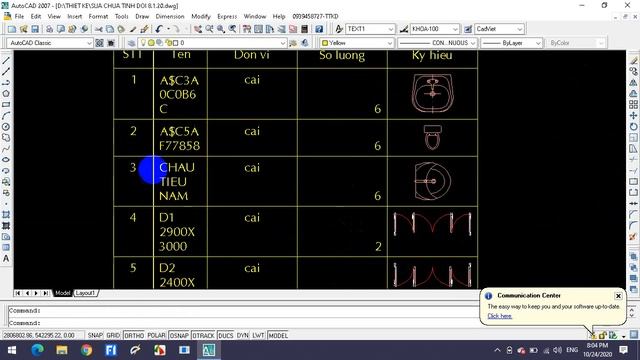Open the DesignCenter icon
The height and width of the screenshot is (360, 640).
pos(258,29)
